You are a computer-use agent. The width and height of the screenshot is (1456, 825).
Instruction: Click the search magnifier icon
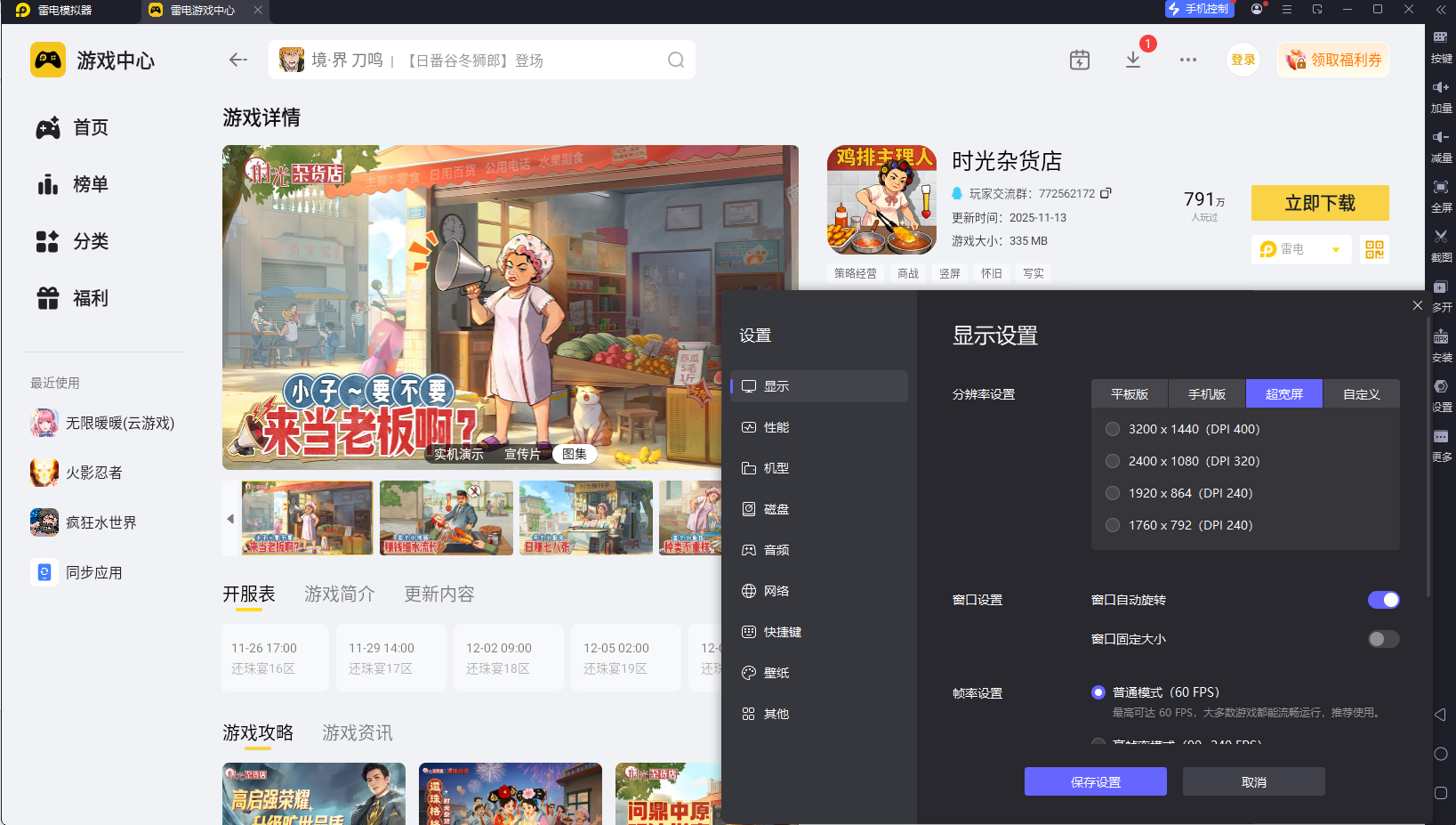pos(676,60)
